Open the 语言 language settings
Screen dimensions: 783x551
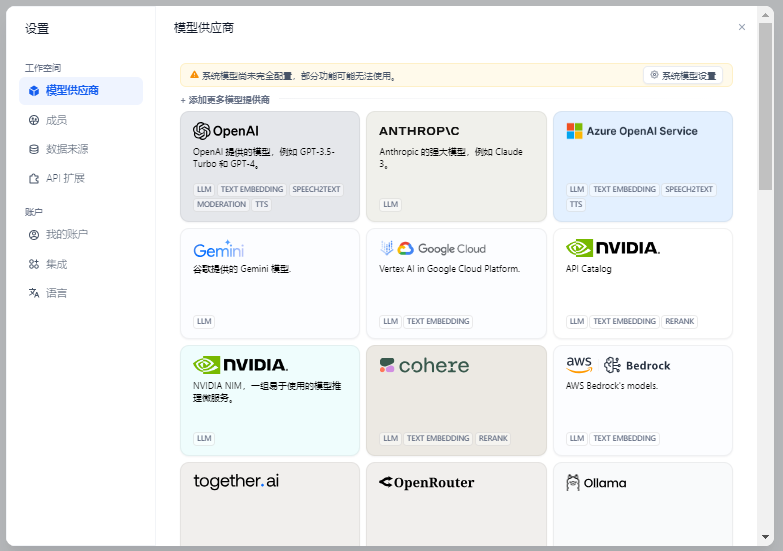(56, 293)
